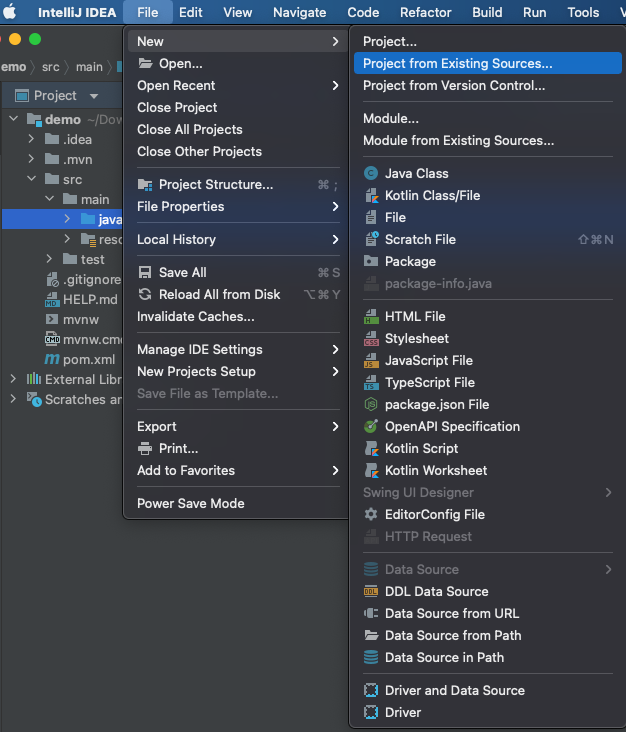Click the TypeScript File TS icon
Screen dimensions: 626x732
(371, 382)
